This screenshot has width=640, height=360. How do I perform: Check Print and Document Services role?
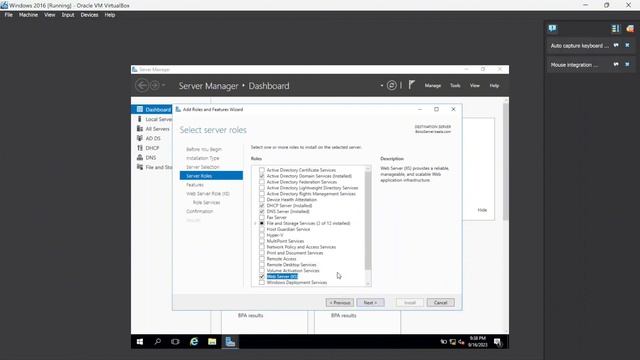[262, 253]
